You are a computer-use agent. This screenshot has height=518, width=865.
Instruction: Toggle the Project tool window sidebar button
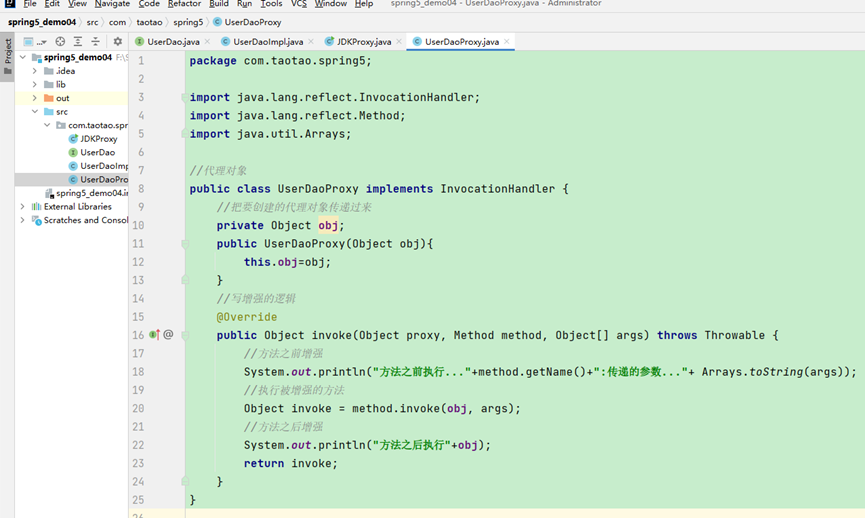tap(8, 56)
